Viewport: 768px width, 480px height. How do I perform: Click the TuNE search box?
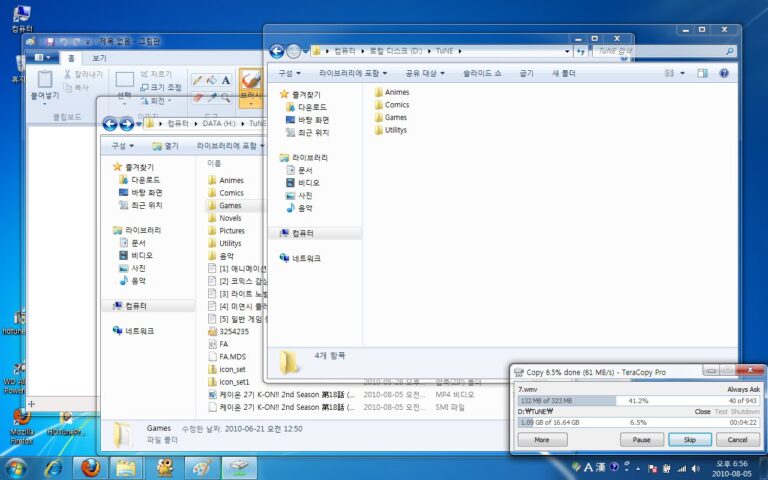[664, 51]
